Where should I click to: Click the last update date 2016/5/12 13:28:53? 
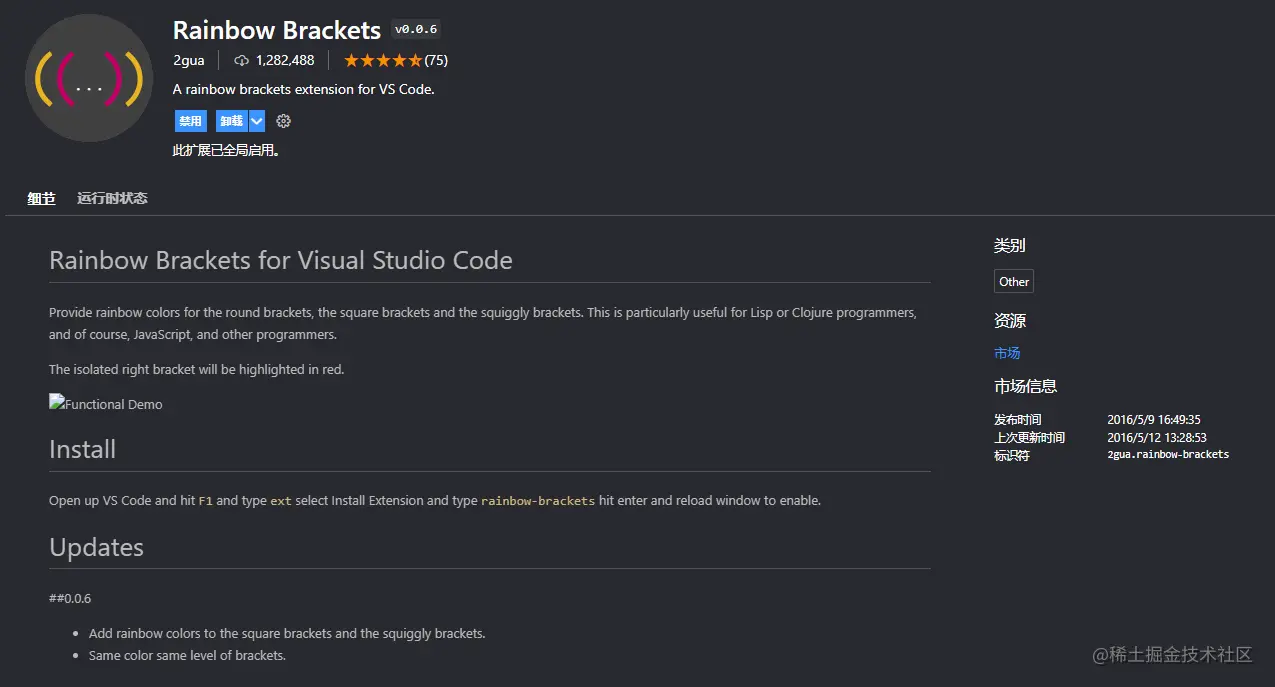[1157, 437]
